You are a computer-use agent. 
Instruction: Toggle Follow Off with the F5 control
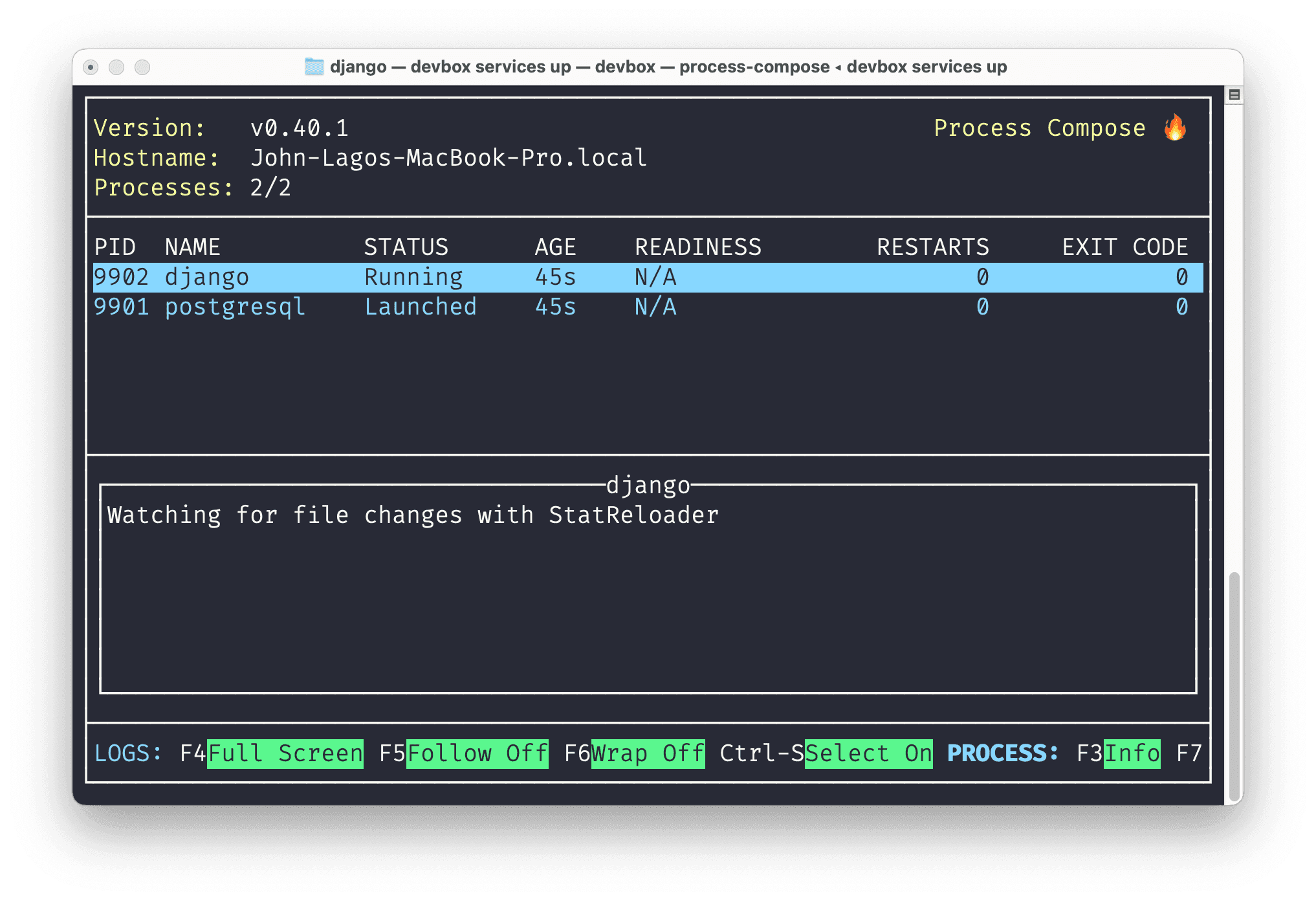click(476, 753)
